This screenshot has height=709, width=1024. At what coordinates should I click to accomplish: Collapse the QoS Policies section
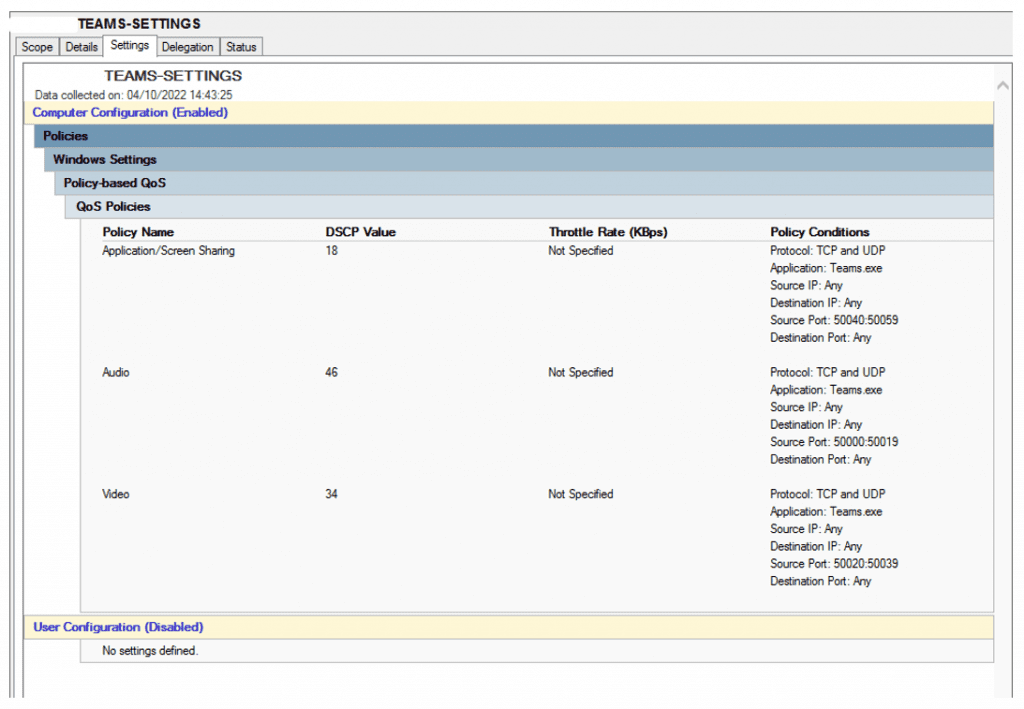coord(114,207)
